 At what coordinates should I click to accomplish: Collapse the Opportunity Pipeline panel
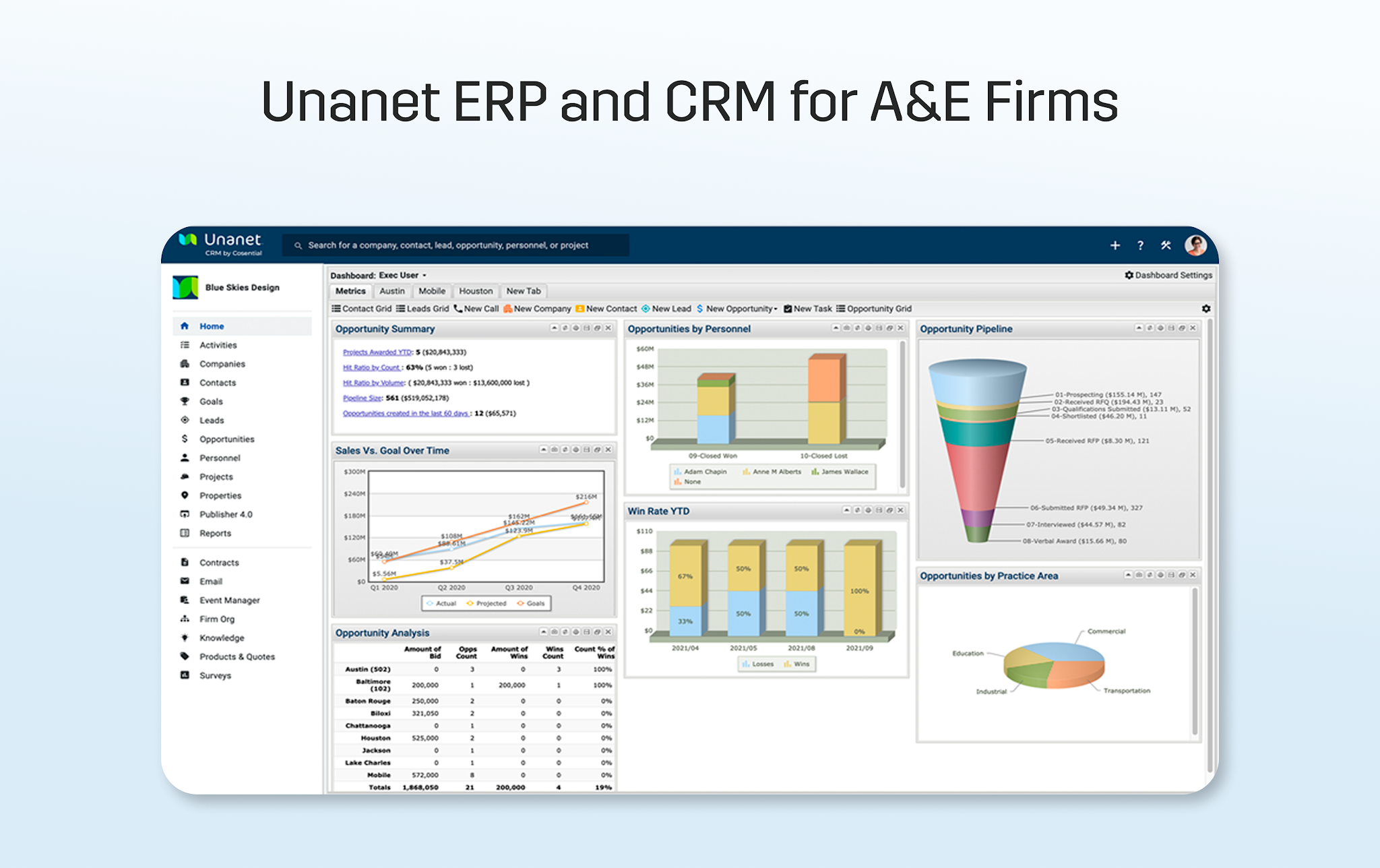(x=1139, y=328)
